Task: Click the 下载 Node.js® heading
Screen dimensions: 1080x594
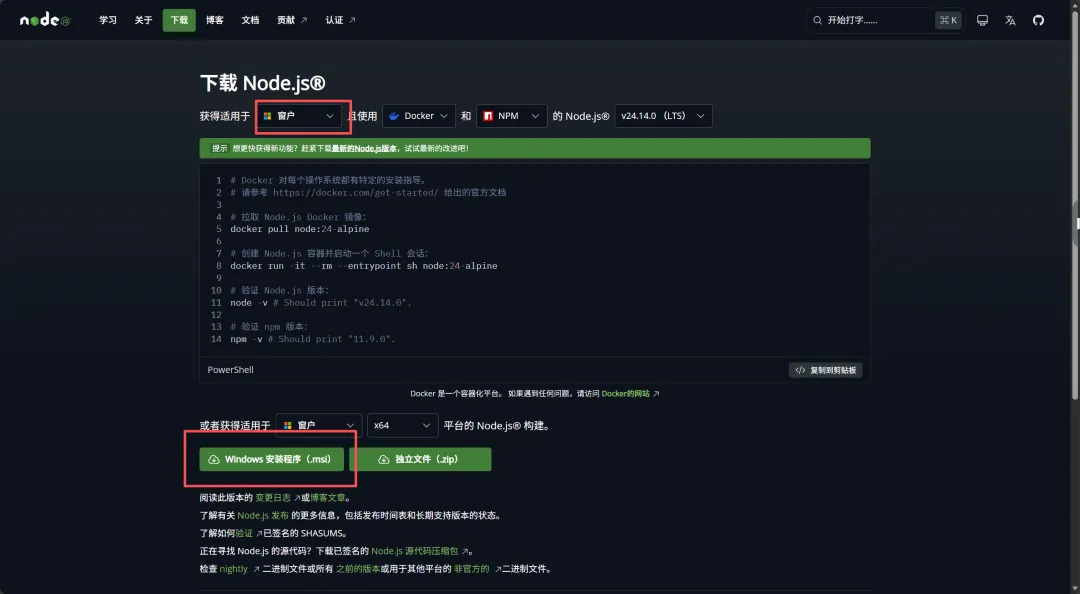Action: (x=262, y=83)
